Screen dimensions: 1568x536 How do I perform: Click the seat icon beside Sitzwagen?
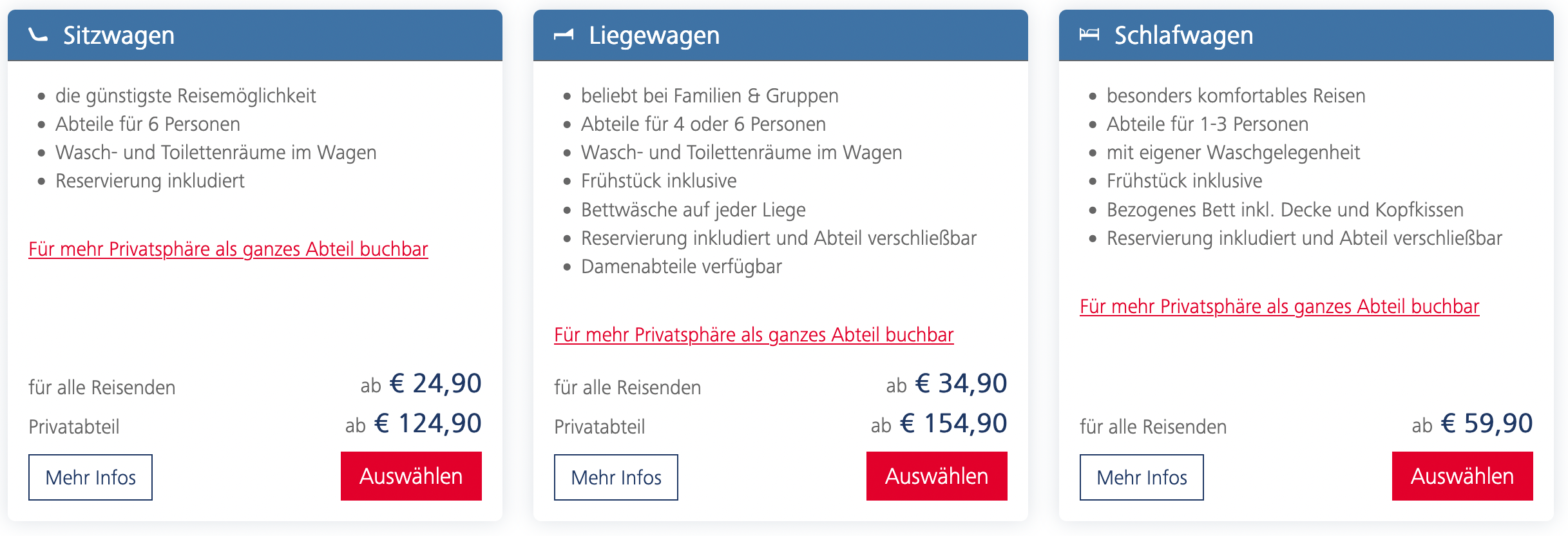[39, 35]
